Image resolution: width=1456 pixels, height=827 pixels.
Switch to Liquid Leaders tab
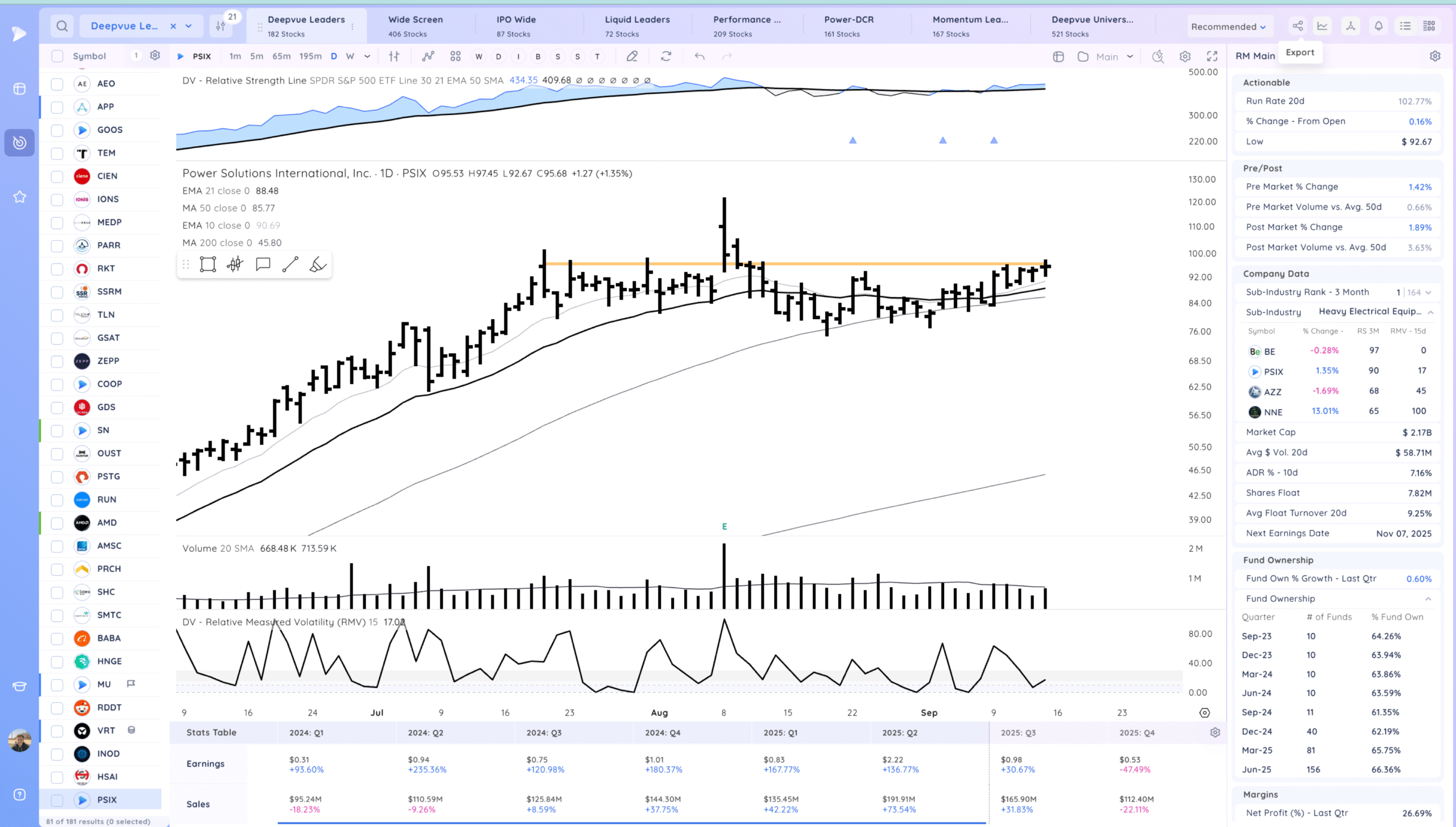(637, 26)
